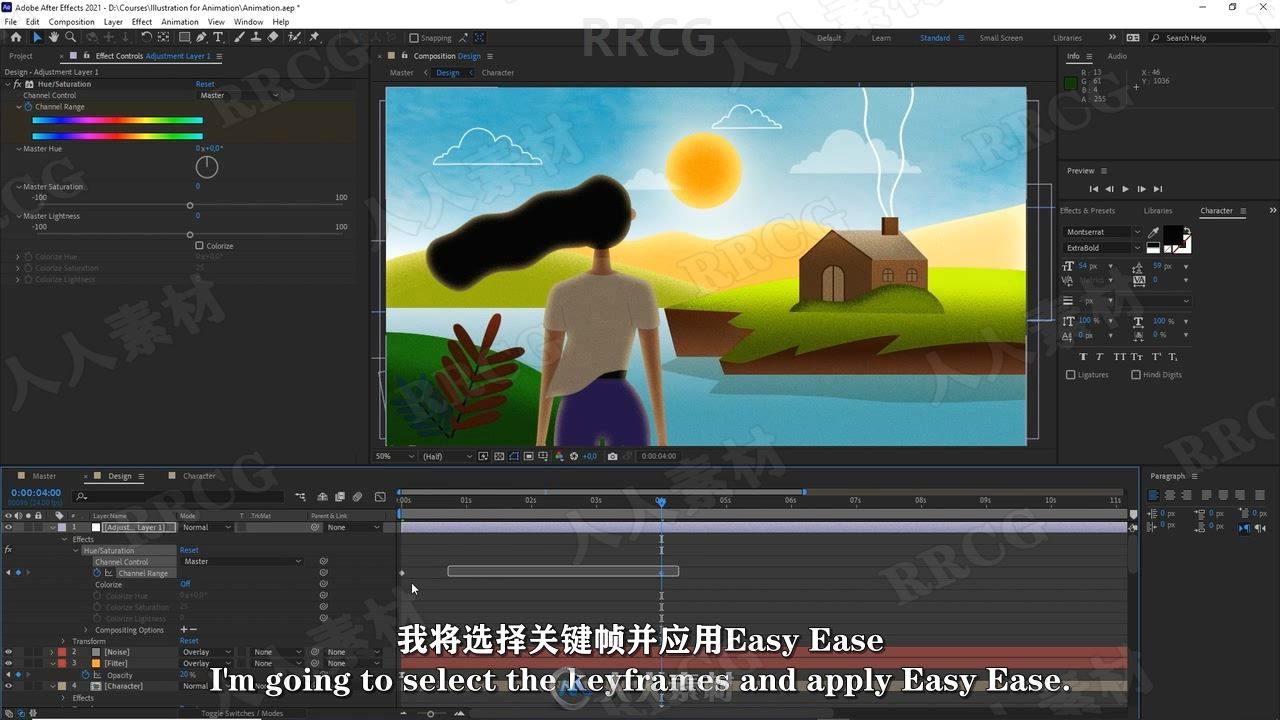This screenshot has width=1280, height=720.
Task: Click the Master Hue dial
Action: coord(207,167)
